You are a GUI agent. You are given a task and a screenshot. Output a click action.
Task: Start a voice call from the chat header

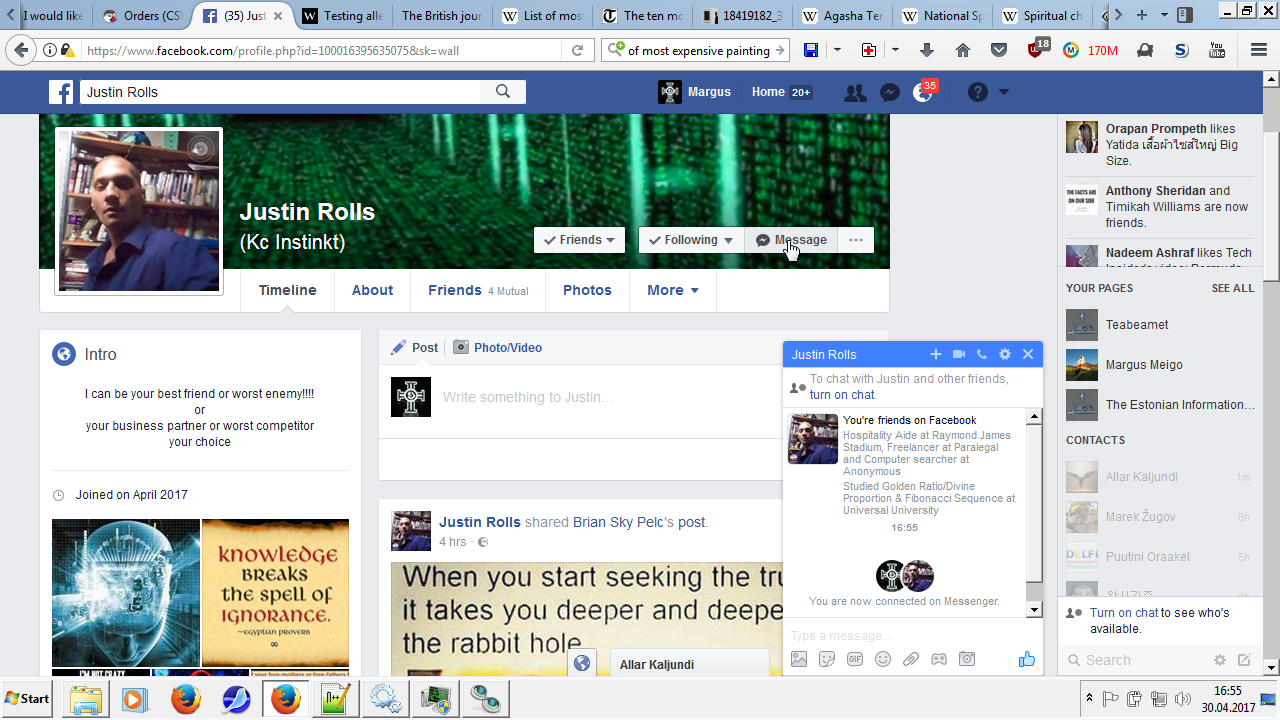point(982,354)
